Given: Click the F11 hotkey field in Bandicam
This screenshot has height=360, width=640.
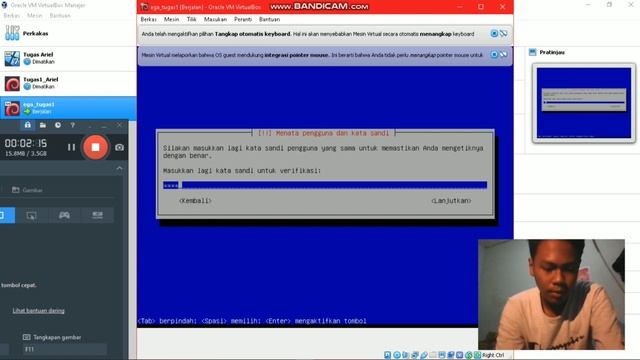Looking at the screenshot, I should point(65,349).
